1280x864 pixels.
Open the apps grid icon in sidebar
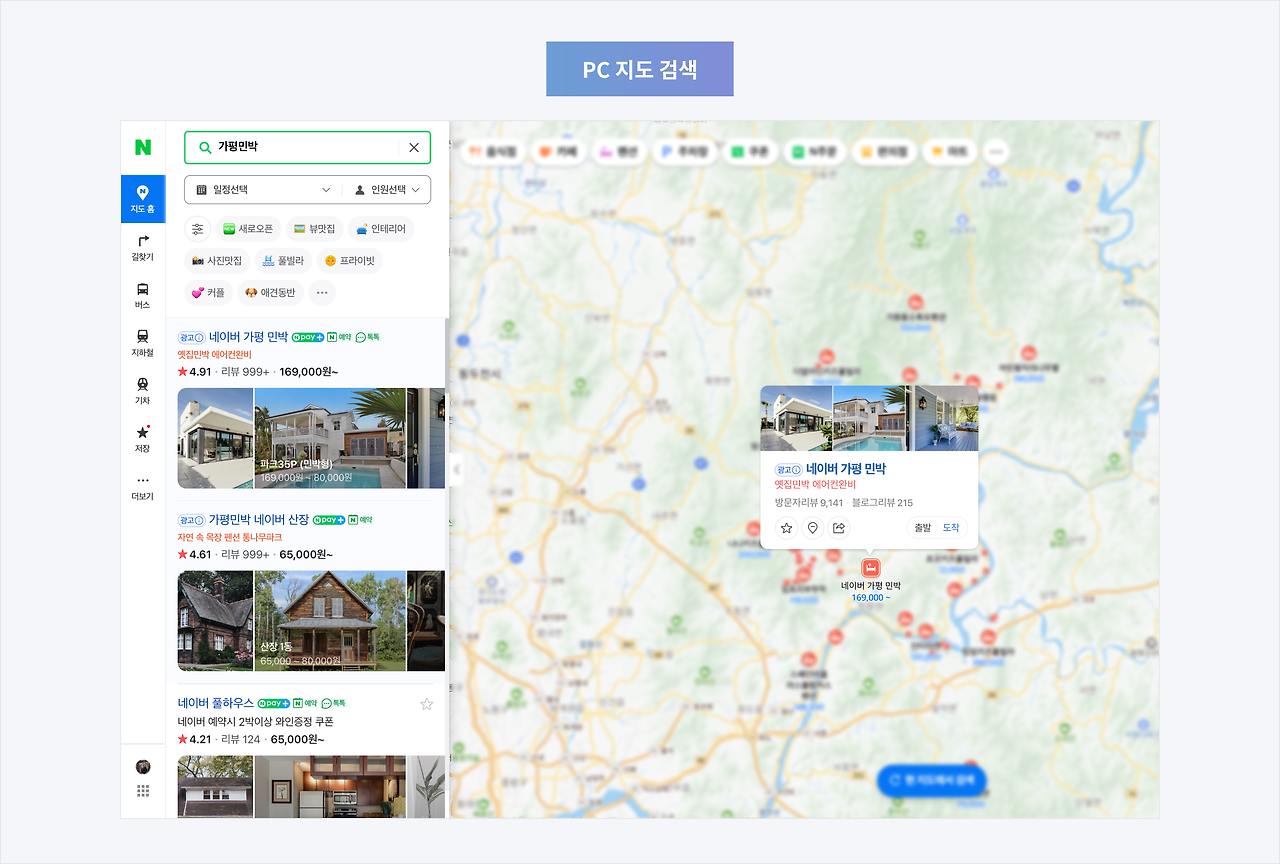pyautogui.click(x=143, y=791)
